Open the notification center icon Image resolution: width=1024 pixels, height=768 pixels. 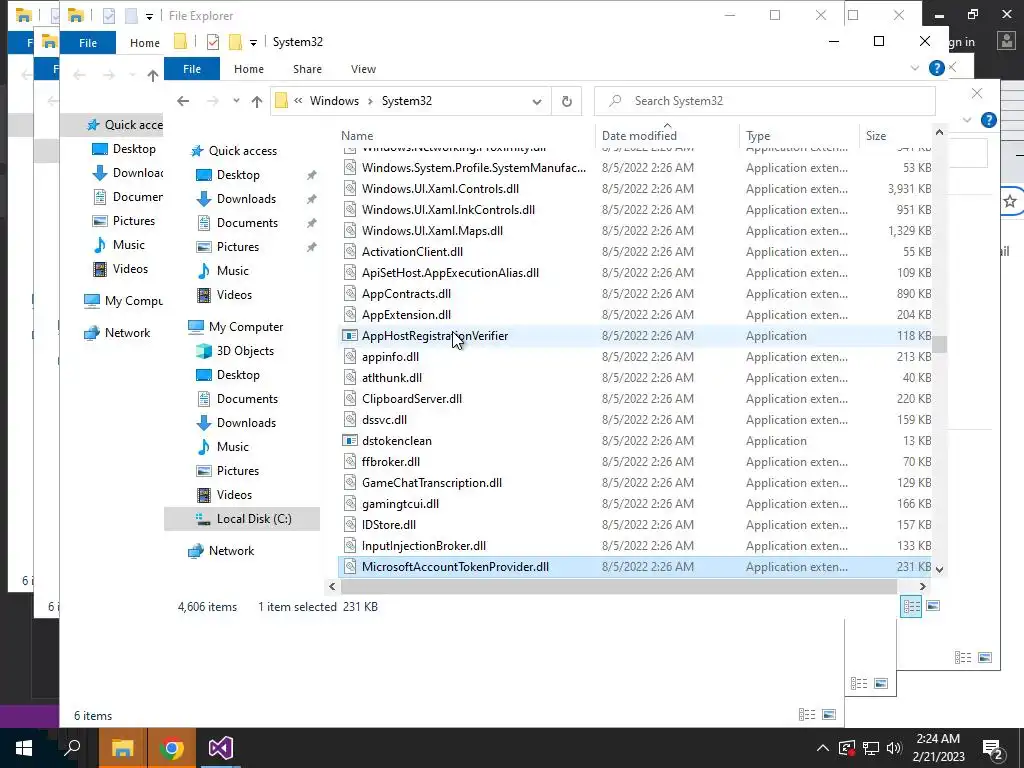(x=993, y=748)
